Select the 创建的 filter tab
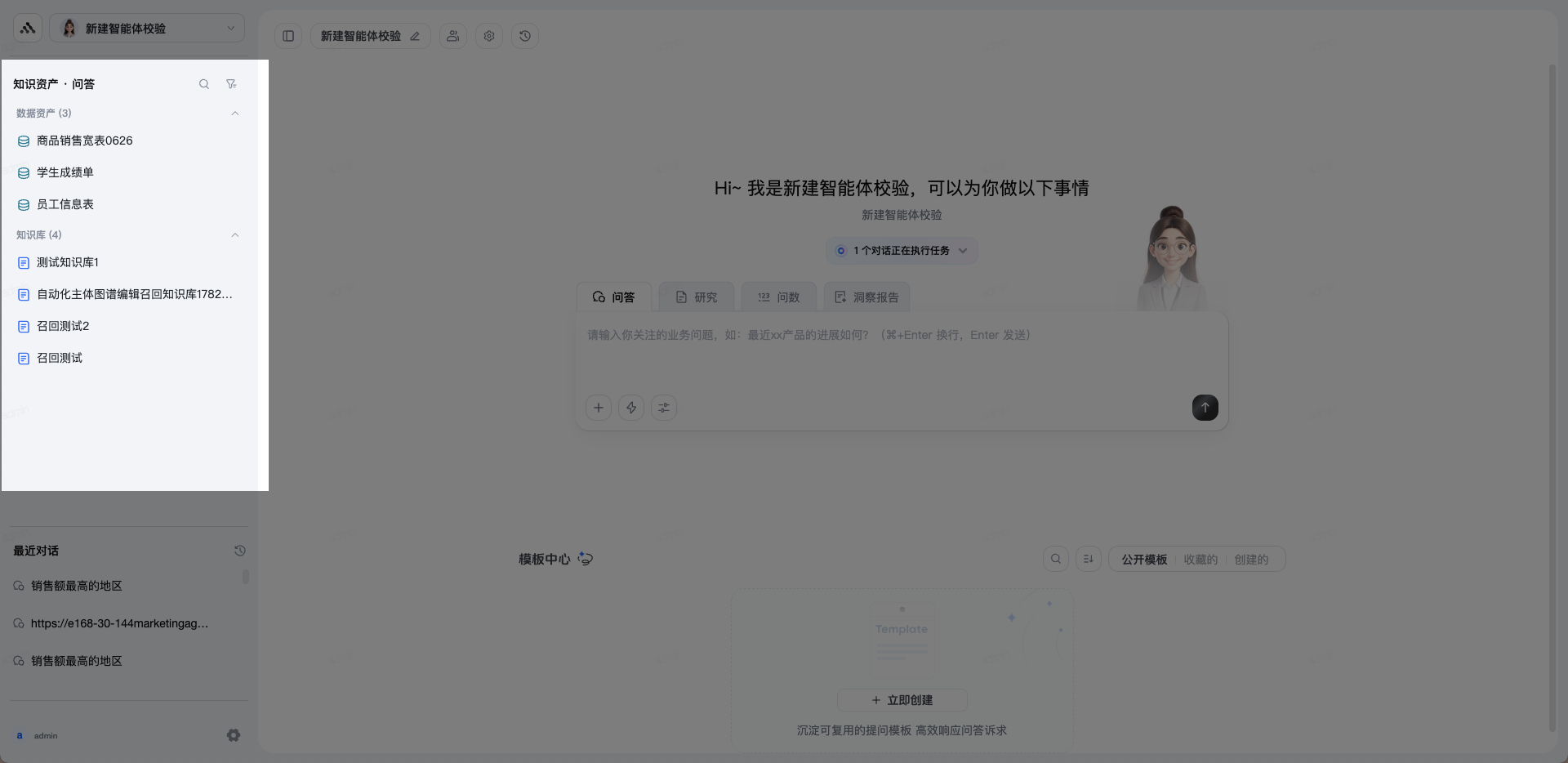The width and height of the screenshot is (1568, 763). [1251, 560]
